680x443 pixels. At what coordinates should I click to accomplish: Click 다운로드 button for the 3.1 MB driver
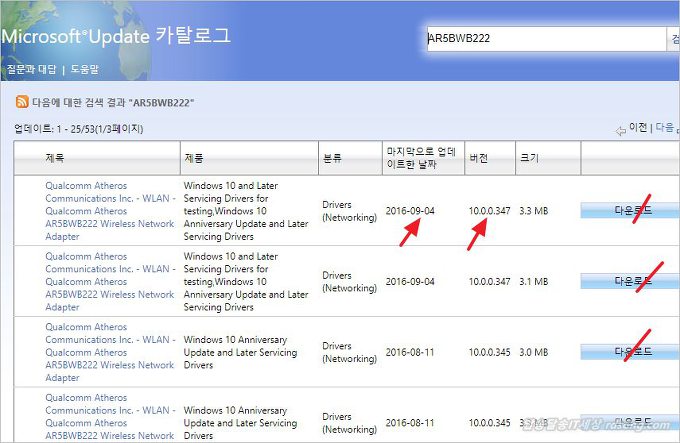[632, 282]
